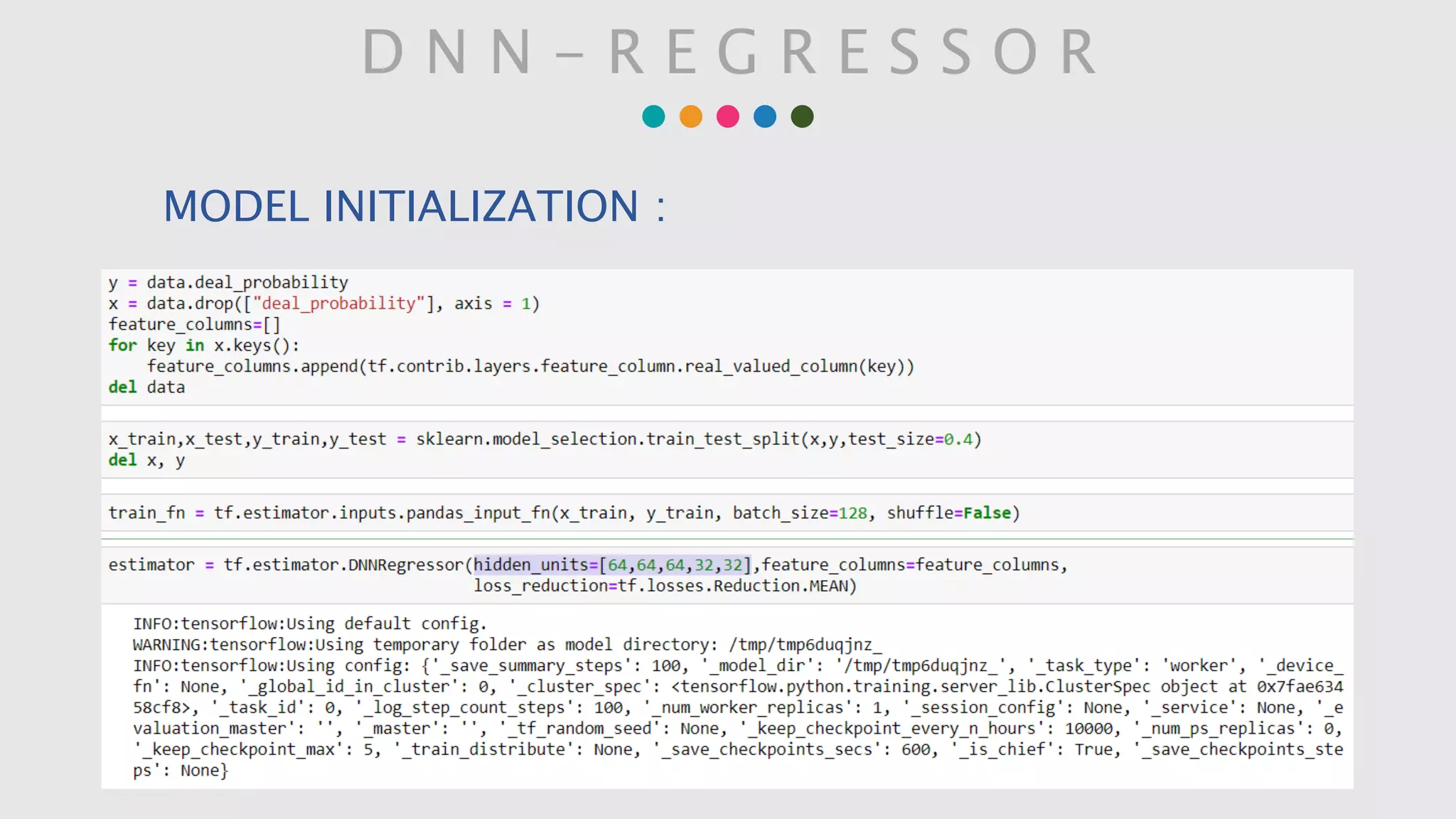Click the "deal_probability" red string literal
The image size is (1456, 819).
coord(338,304)
